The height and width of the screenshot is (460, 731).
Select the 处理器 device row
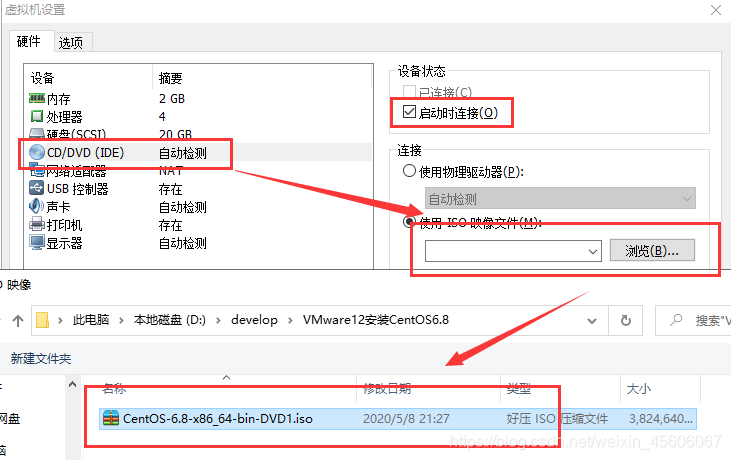pyautogui.click(x=198, y=116)
